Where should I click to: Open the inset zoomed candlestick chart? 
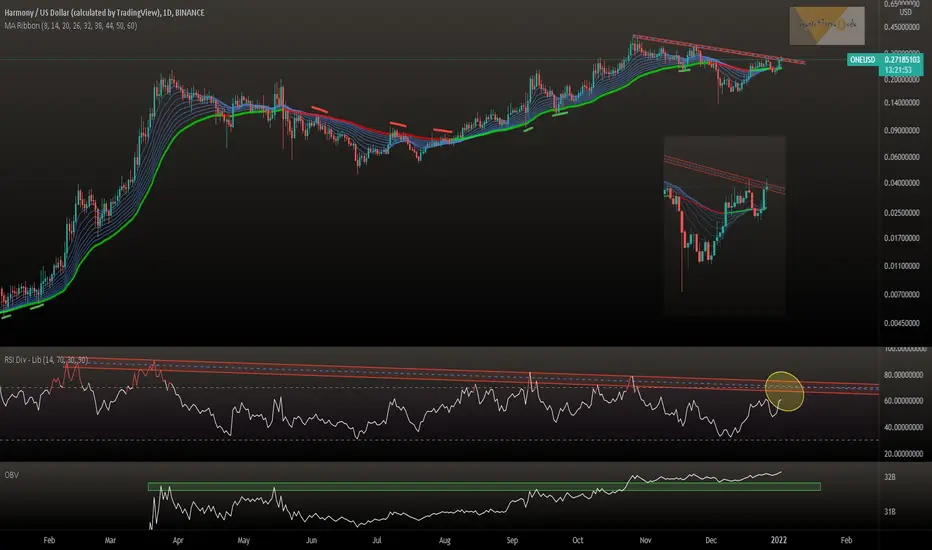(x=725, y=225)
